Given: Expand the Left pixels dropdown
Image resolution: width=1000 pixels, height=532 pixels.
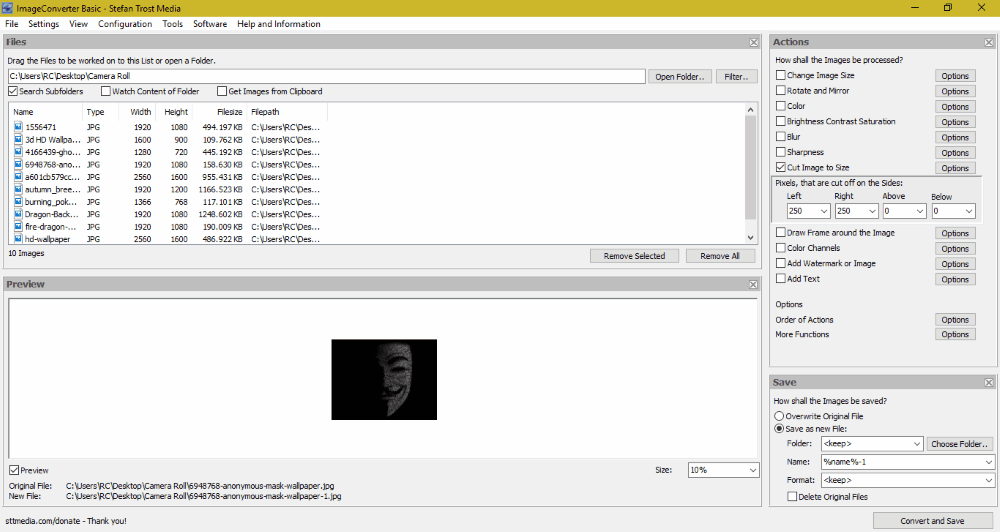Looking at the screenshot, I should pyautogui.click(x=824, y=211).
